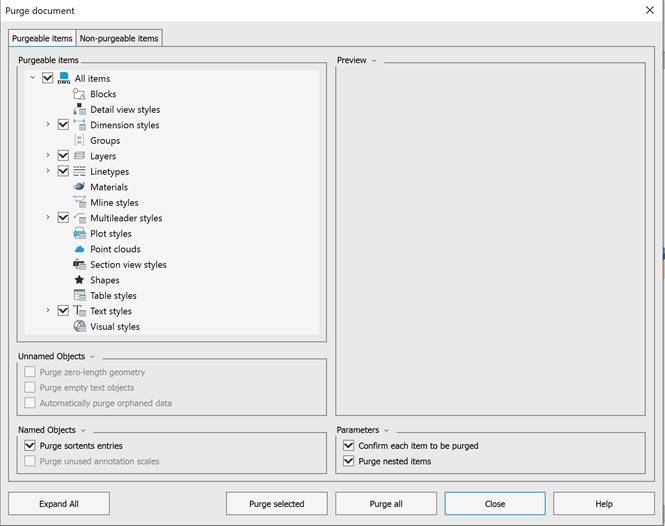Switch to the Purgeable items tab
The image size is (665, 526).
click(42, 38)
